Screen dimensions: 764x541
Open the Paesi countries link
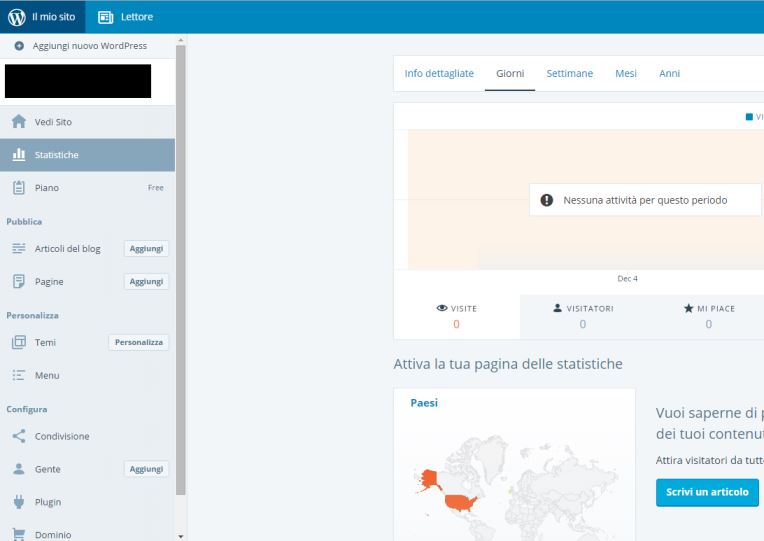tap(424, 403)
